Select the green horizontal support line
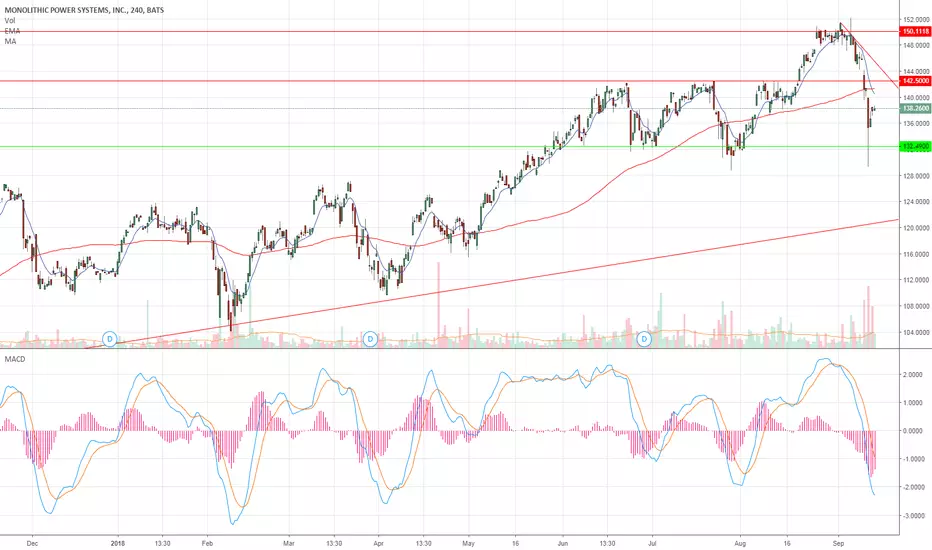 tap(449, 146)
